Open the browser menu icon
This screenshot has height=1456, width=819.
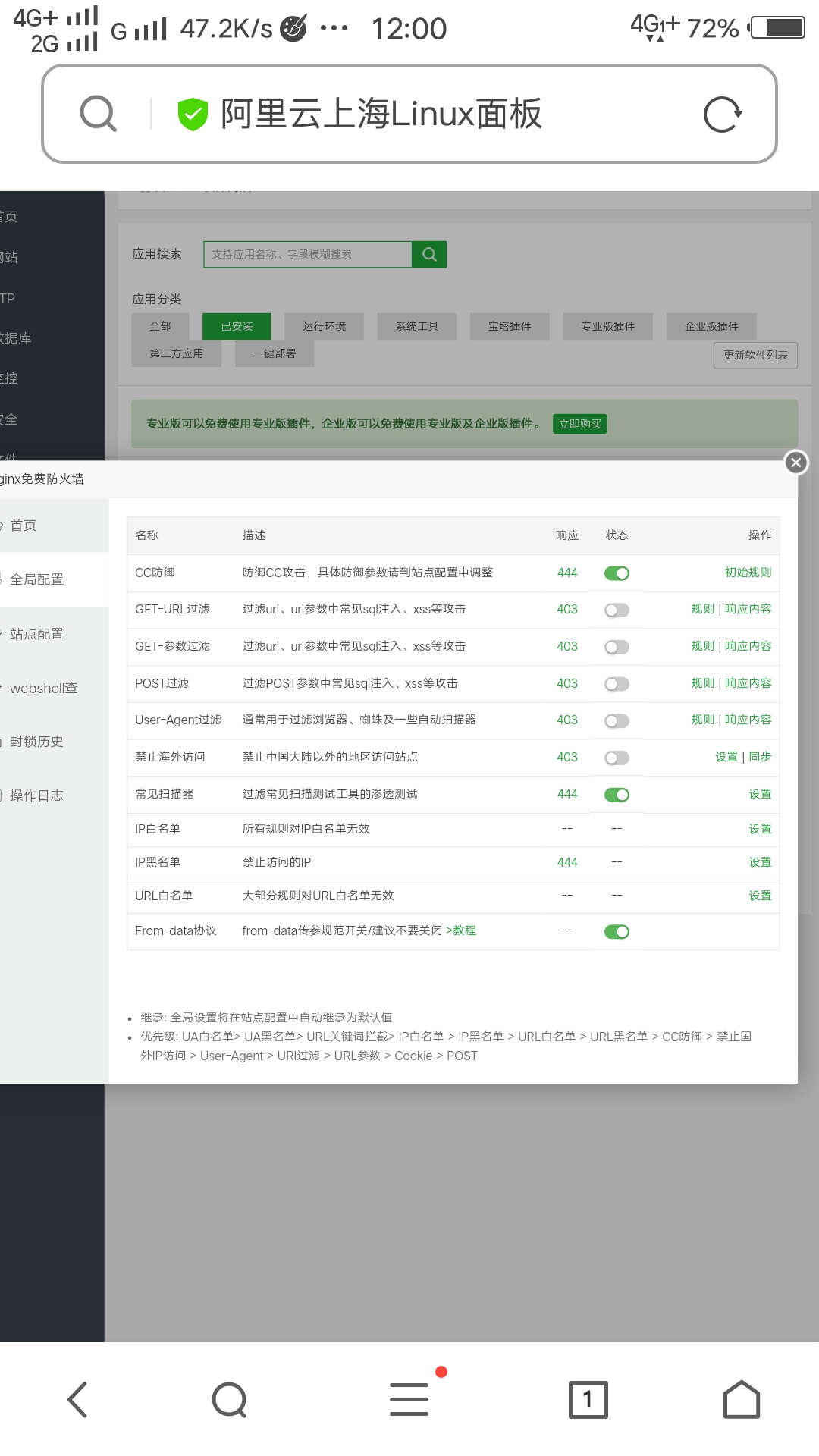click(409, 1399)
